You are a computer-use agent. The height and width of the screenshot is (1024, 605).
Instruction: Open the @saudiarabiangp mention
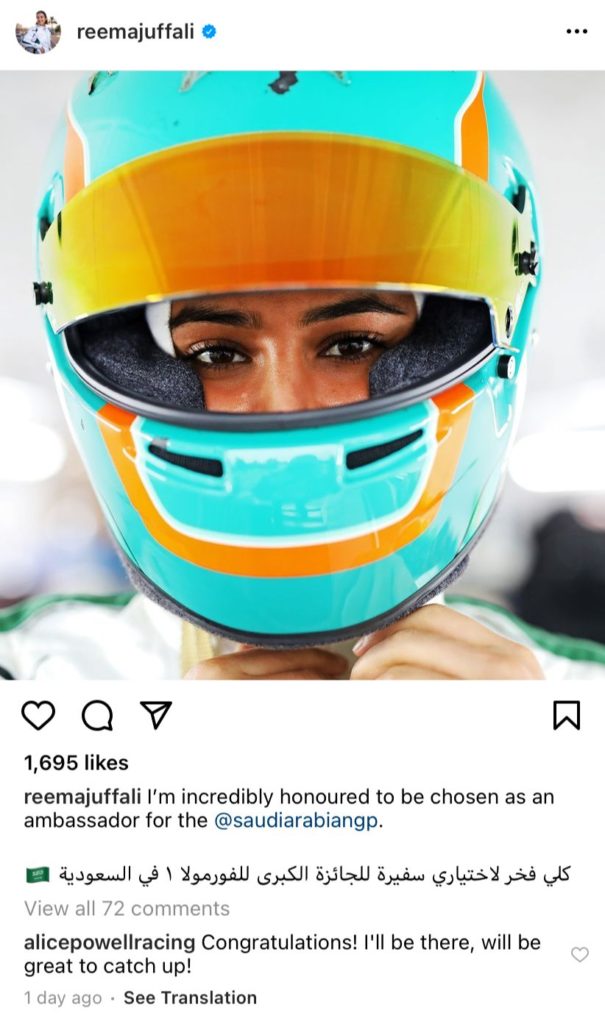coord(296,821)
